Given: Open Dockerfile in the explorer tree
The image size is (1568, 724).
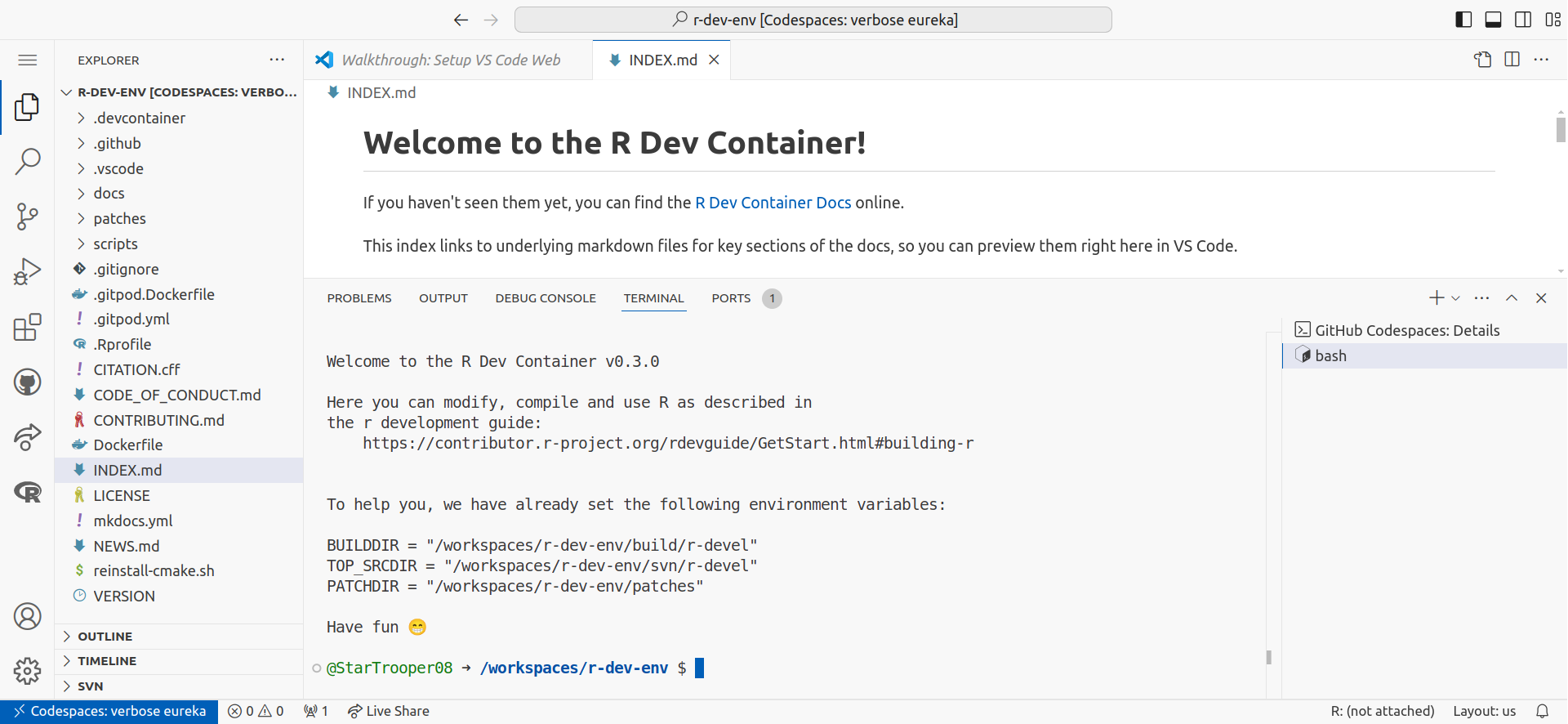Looking at the screenshot, I should tap(127, 445).
